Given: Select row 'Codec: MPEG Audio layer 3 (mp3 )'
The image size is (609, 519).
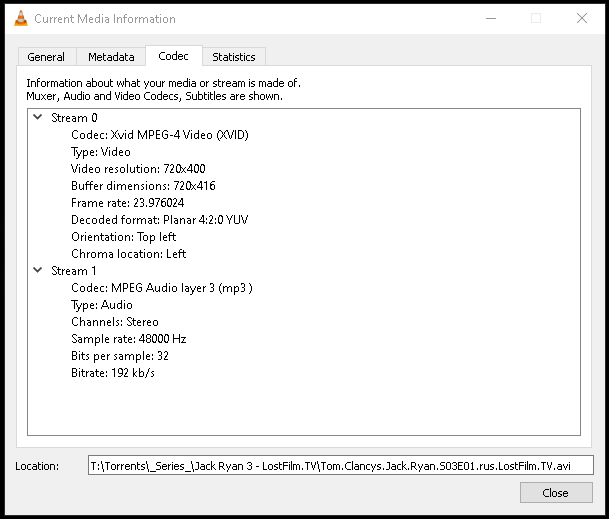Looking at the screenshot, I should [162, 288].
